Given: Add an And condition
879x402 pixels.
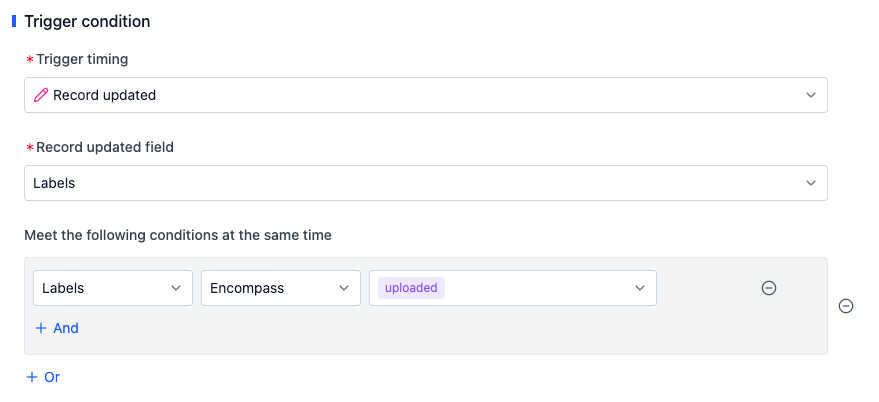Looking at the screenshot, I should click(57, 328).
